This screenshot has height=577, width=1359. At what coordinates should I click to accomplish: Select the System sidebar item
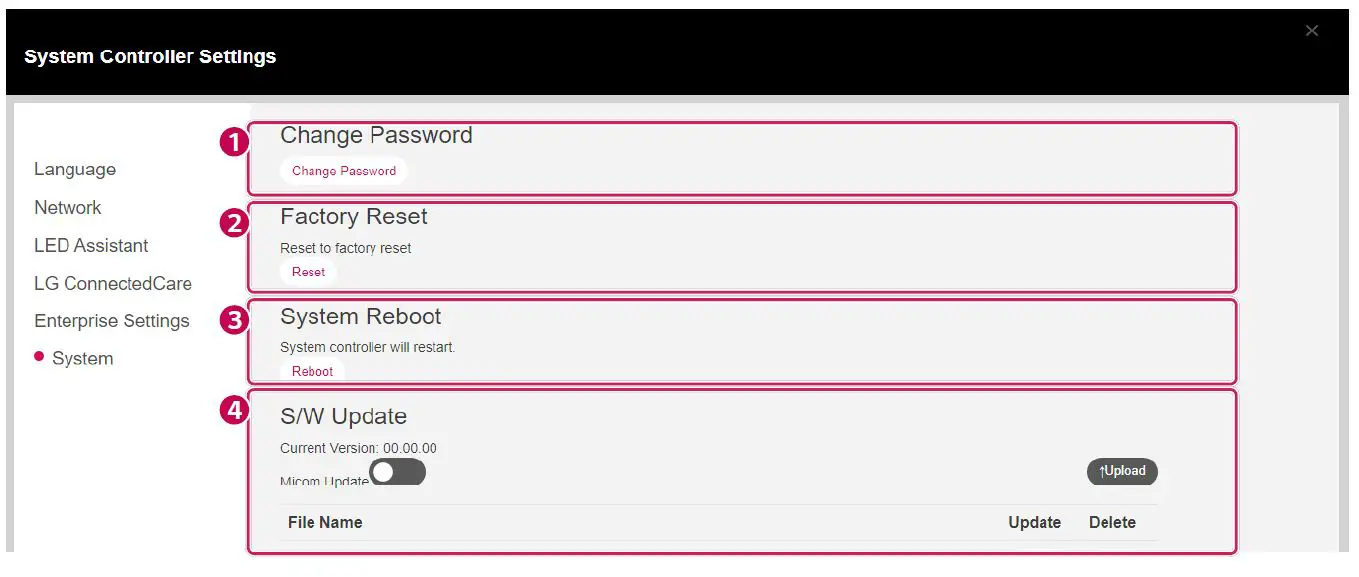(x=82, y=359)
